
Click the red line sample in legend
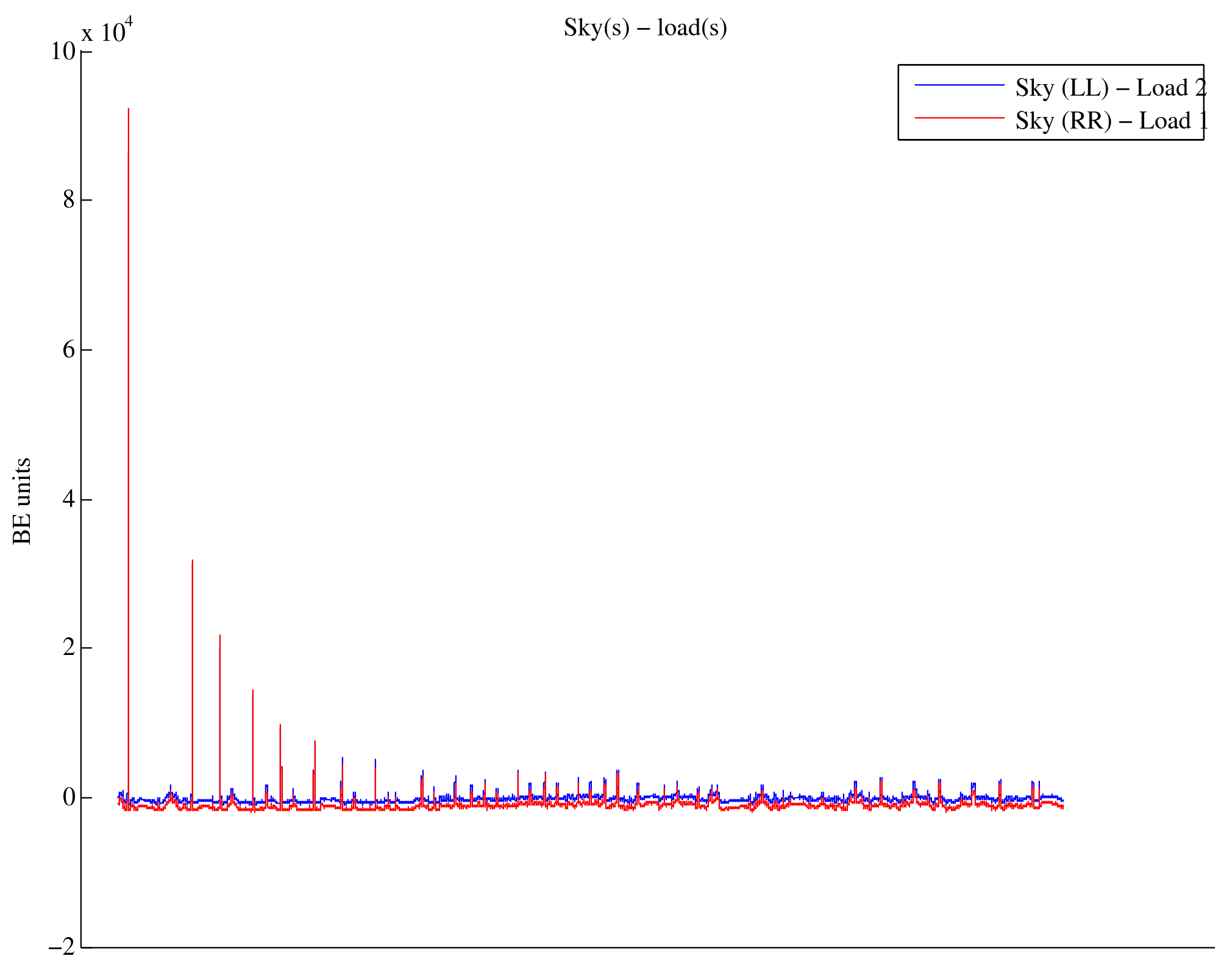click(x=959, y=118)
